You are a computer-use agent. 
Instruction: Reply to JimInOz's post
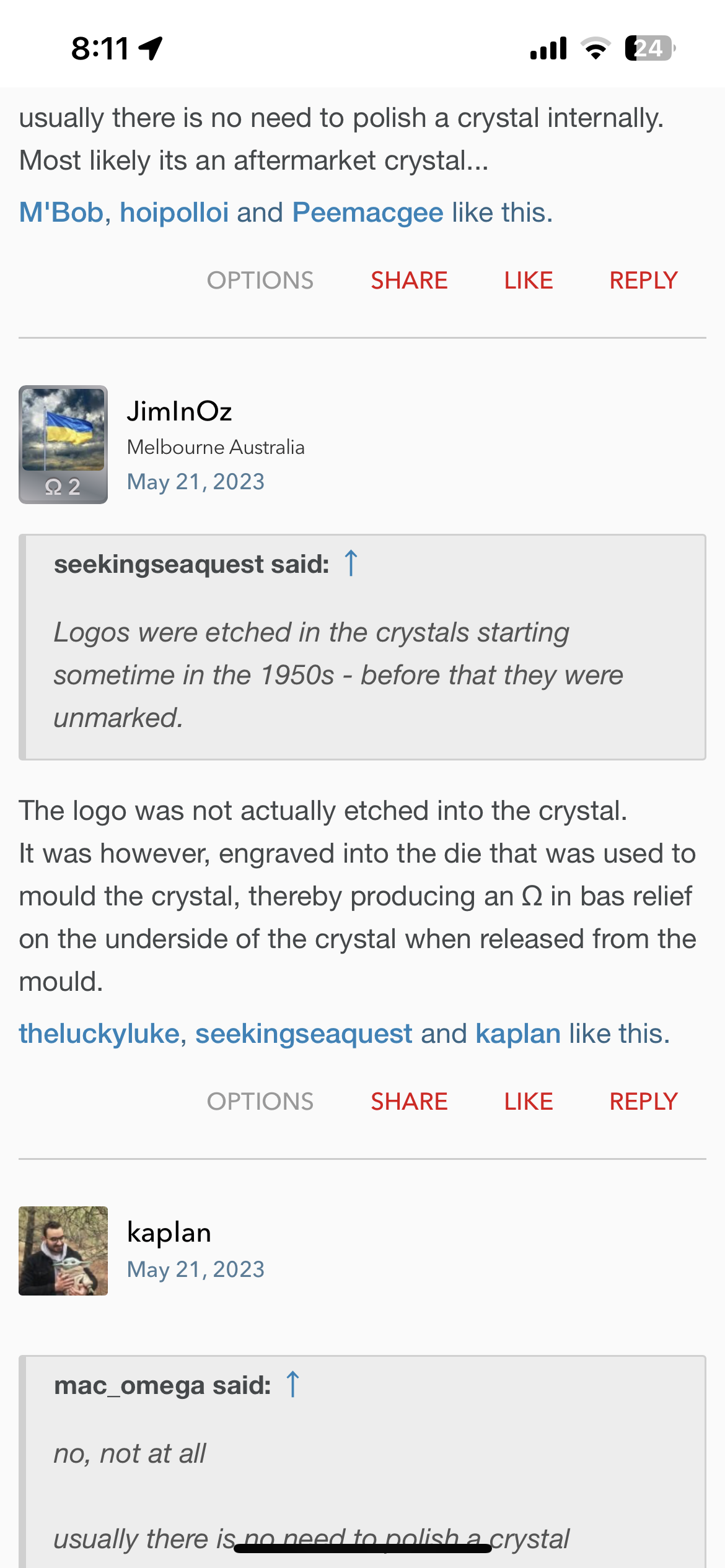[x=643, y=1102]
